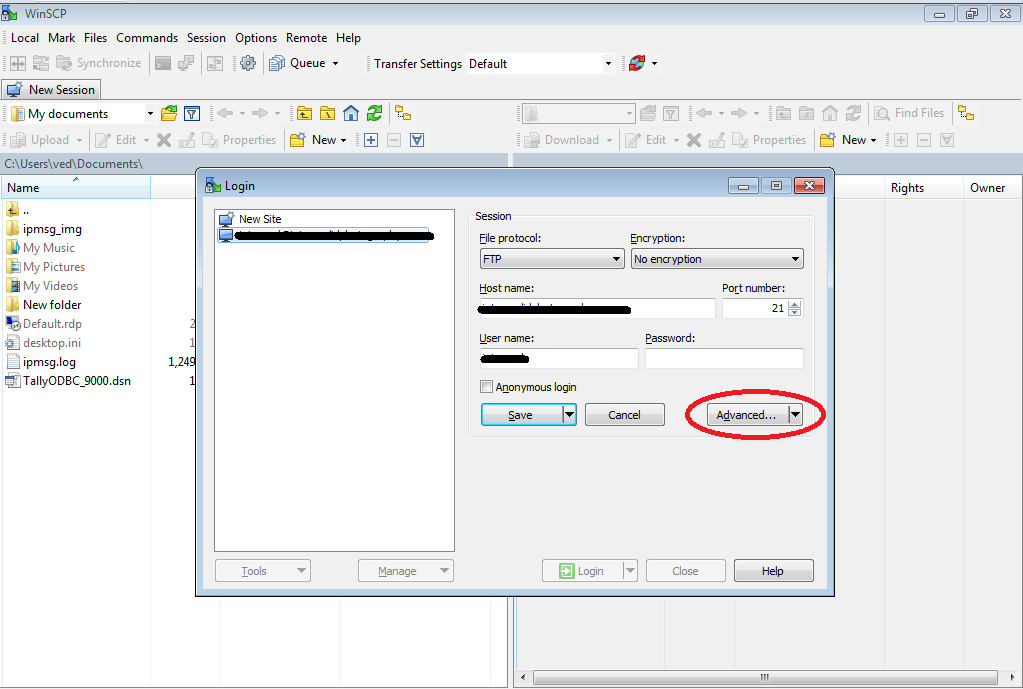Increase the Port number with up spinner

tap(794, 304)
